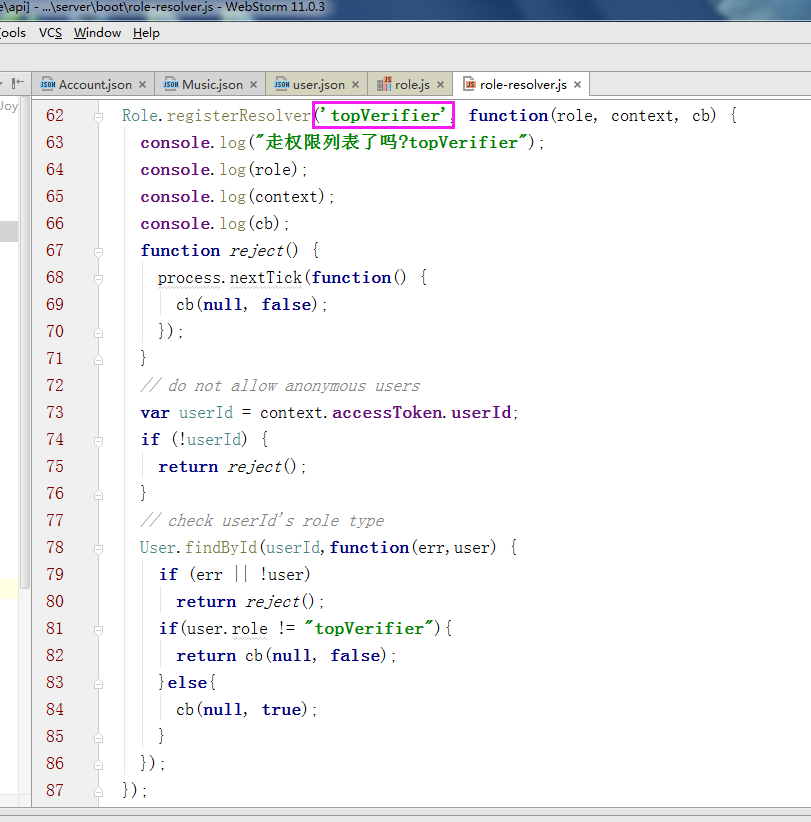This screenshot has height=822, width=811.
Task: Open the Help menu
Action: (x=146, y=33)
